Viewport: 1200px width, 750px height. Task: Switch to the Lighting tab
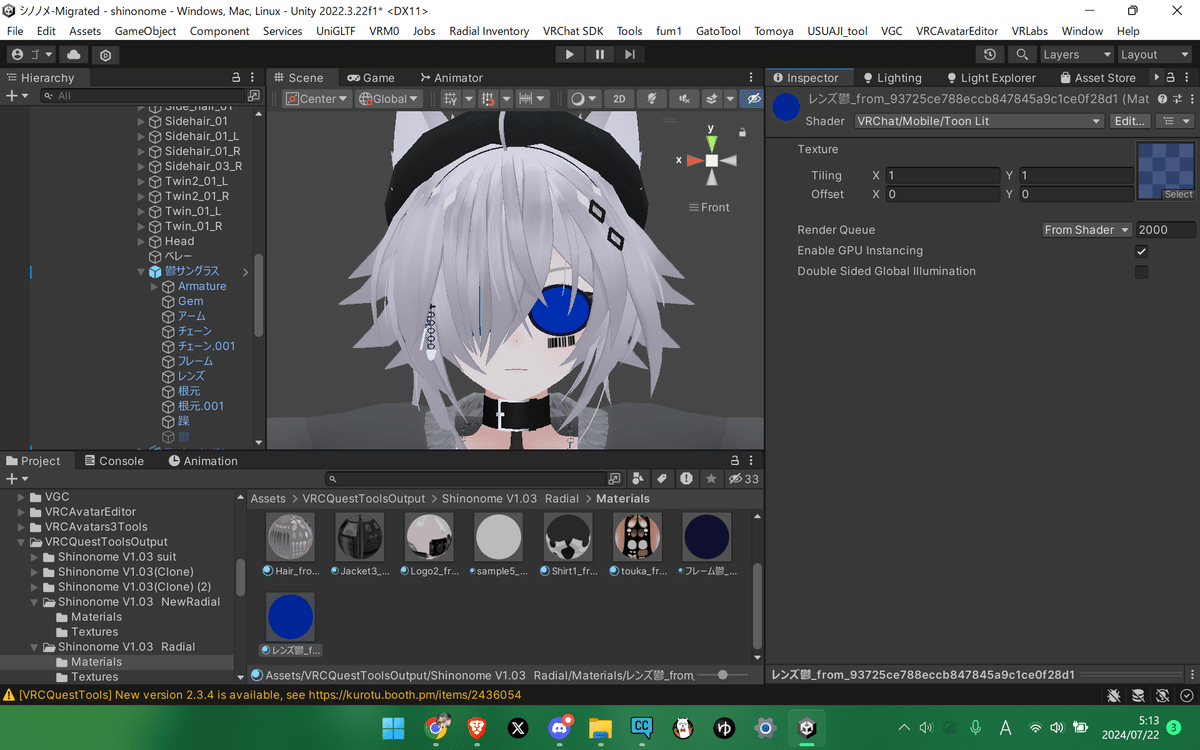click(892, 78)
